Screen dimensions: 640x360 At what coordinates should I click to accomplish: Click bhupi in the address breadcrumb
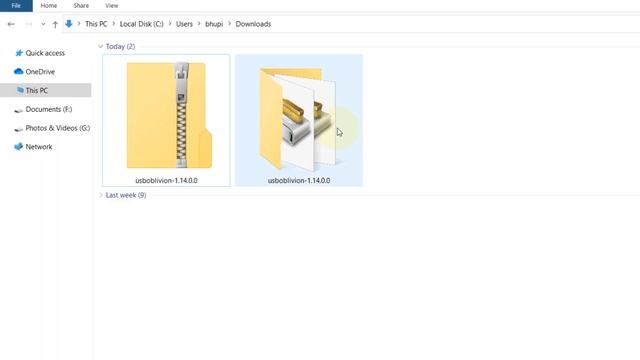214,24
